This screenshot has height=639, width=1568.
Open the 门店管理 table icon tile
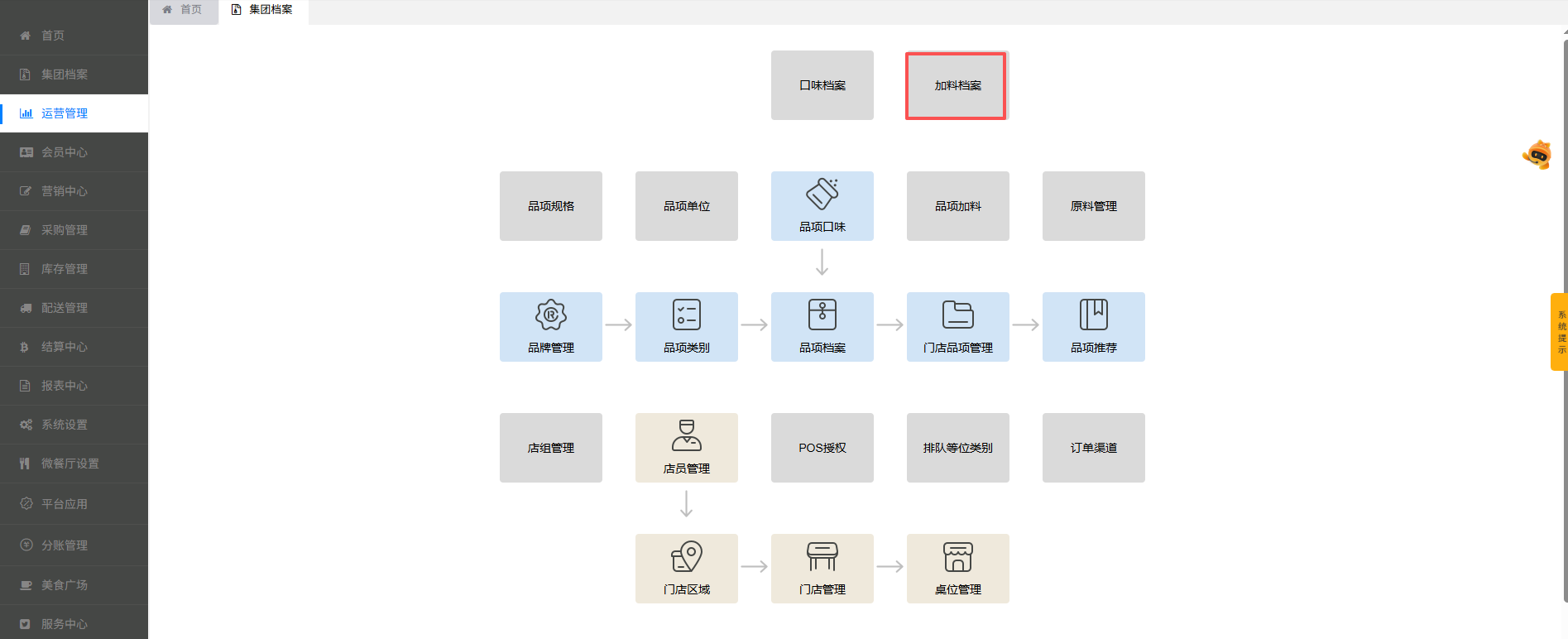[822, 557]
